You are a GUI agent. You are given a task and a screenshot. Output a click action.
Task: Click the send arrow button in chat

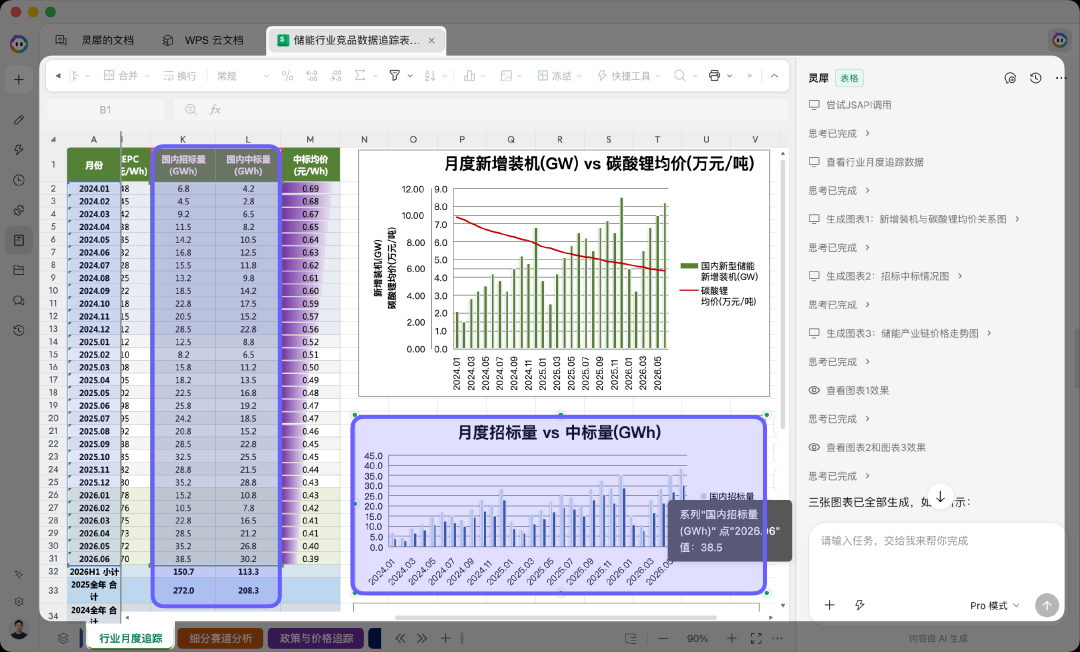1047,605
